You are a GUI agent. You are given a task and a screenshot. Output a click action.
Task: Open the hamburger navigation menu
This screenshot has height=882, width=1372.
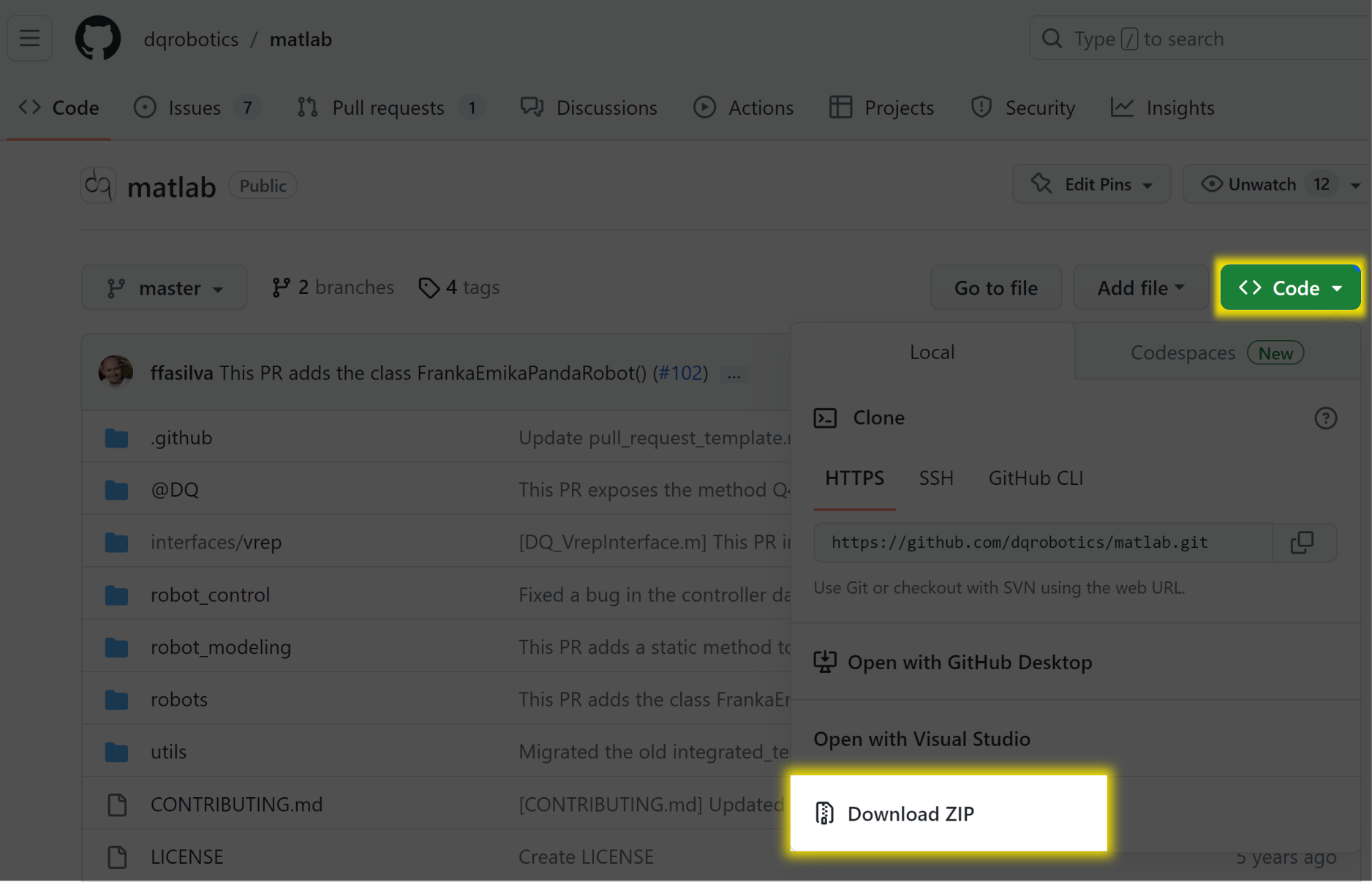[29, 38]
